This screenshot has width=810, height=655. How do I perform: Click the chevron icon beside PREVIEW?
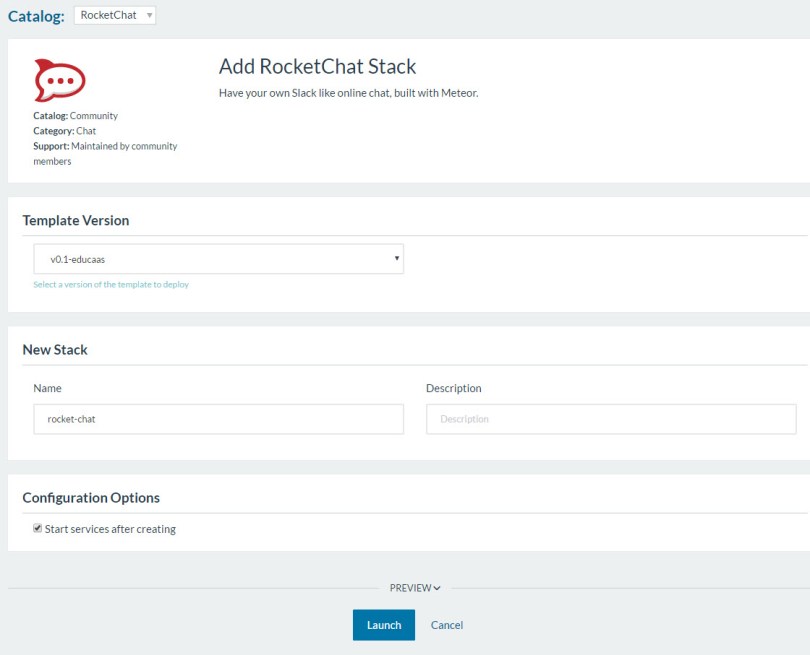pyautogui.click(x=438, y=588)
